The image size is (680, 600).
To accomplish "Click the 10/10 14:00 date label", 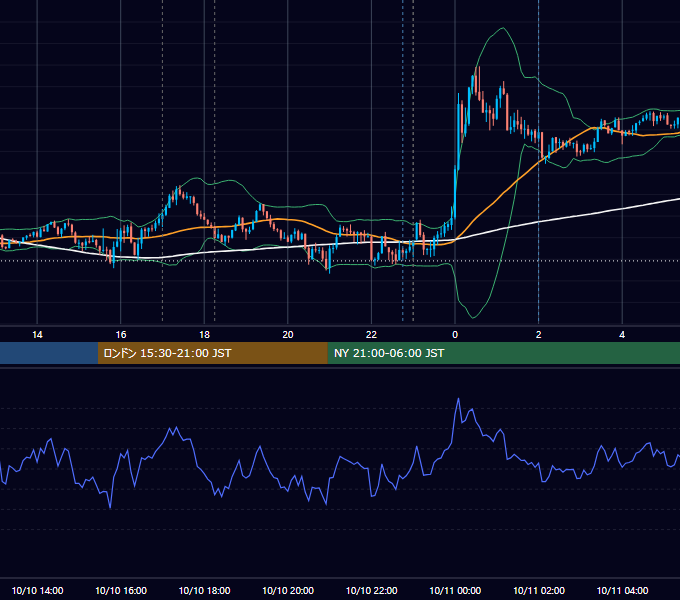I will pos(37,590).
